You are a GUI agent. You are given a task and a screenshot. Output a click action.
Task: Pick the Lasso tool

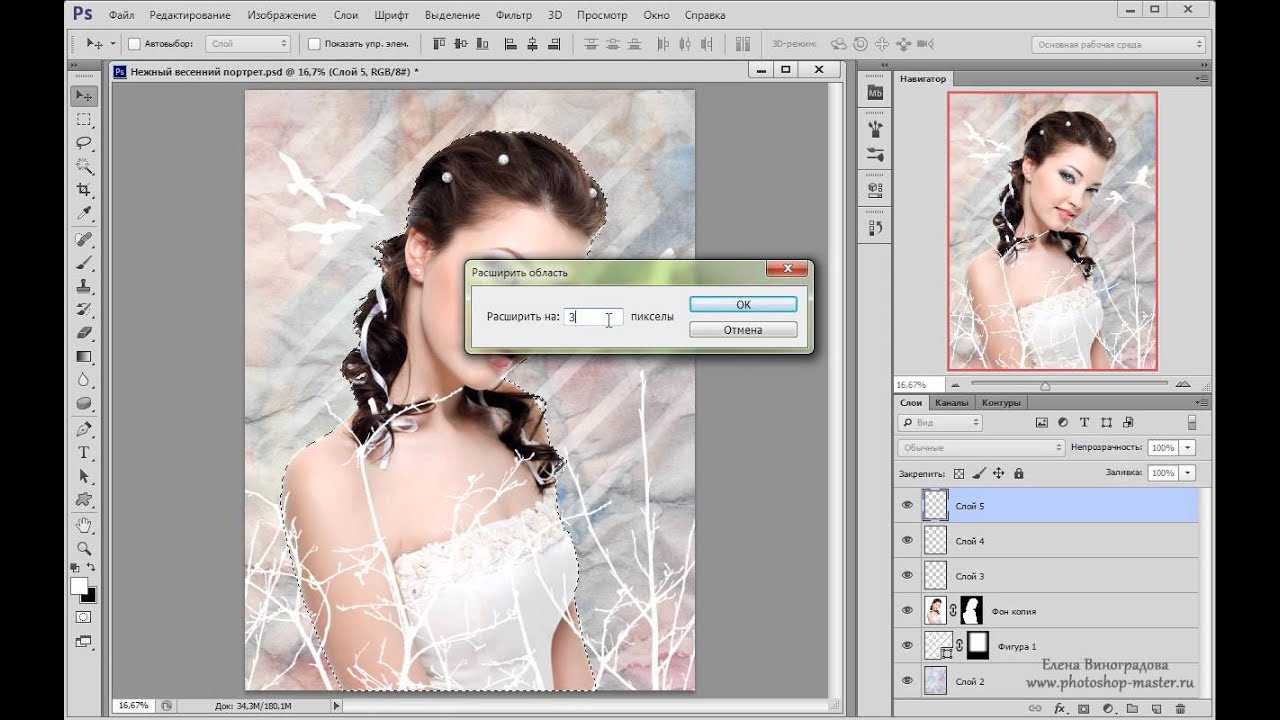[x=84, y=143]
